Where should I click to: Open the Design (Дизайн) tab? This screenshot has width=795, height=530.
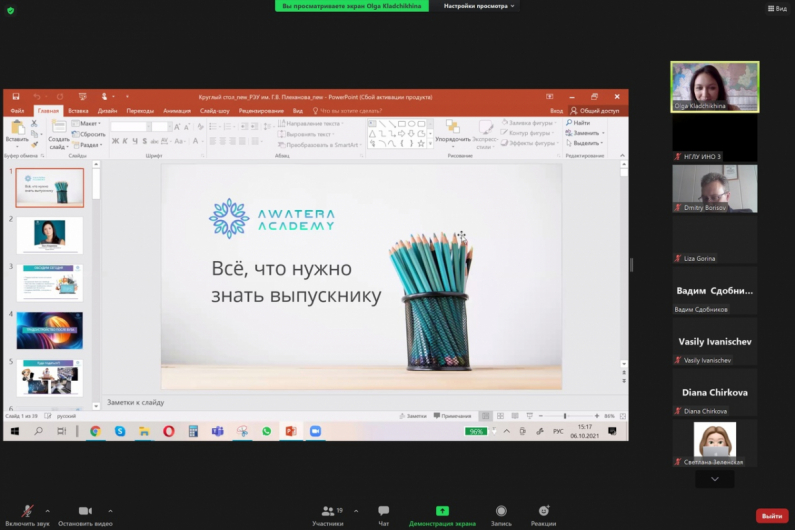107,111
